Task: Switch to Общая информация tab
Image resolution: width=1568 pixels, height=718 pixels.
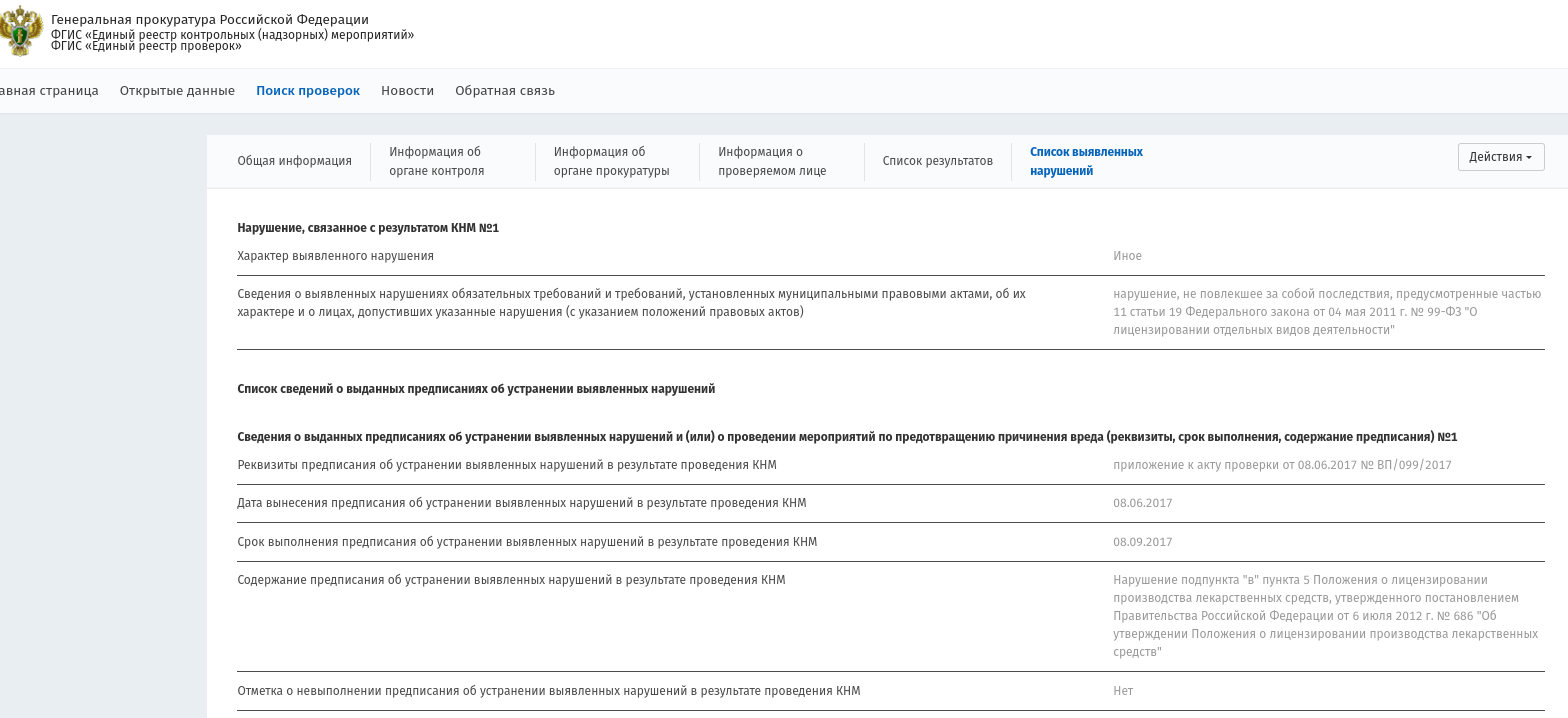Action: point(294,161)
